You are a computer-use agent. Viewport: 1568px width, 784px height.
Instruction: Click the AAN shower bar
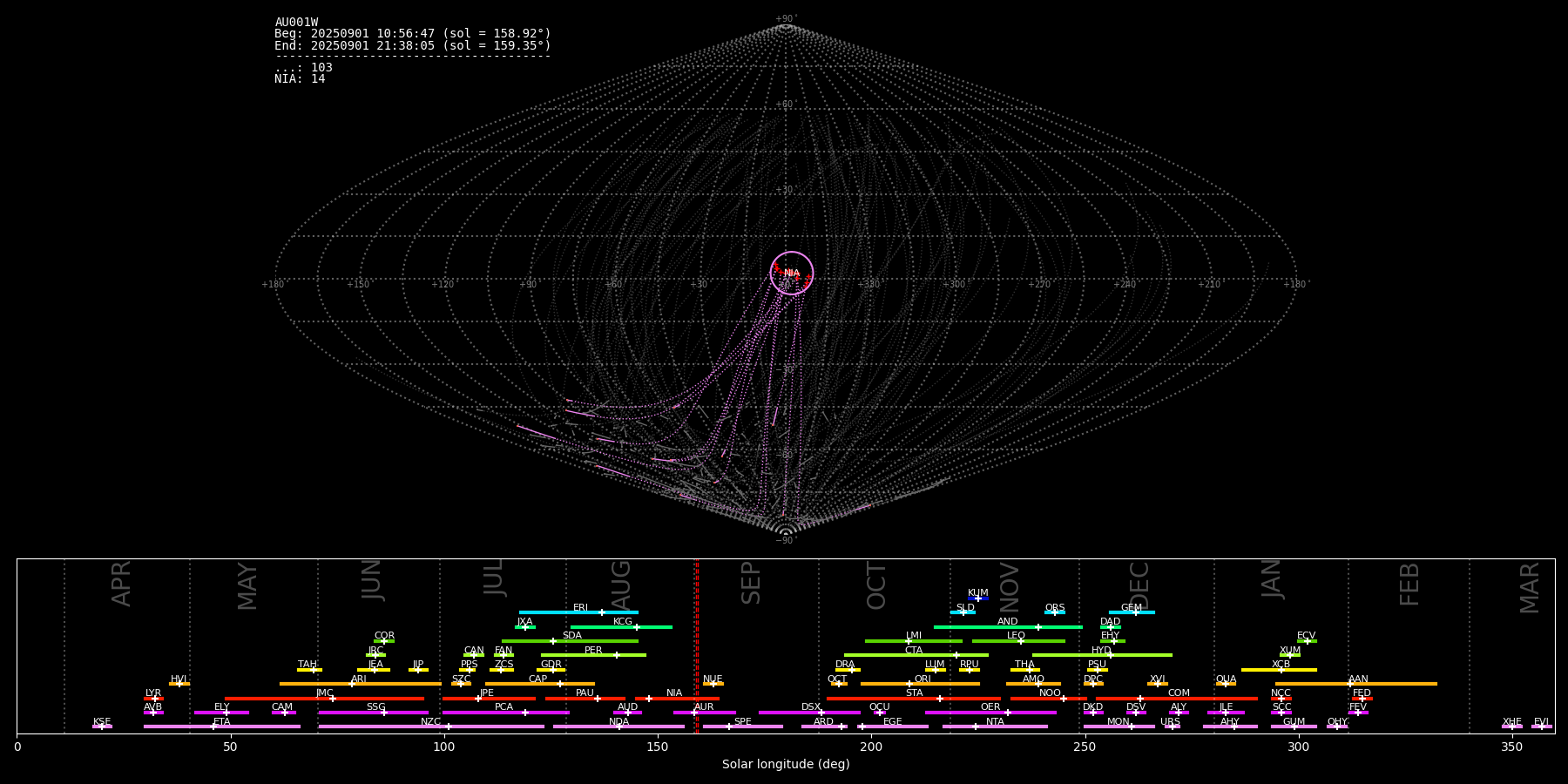coord(1356,684)
